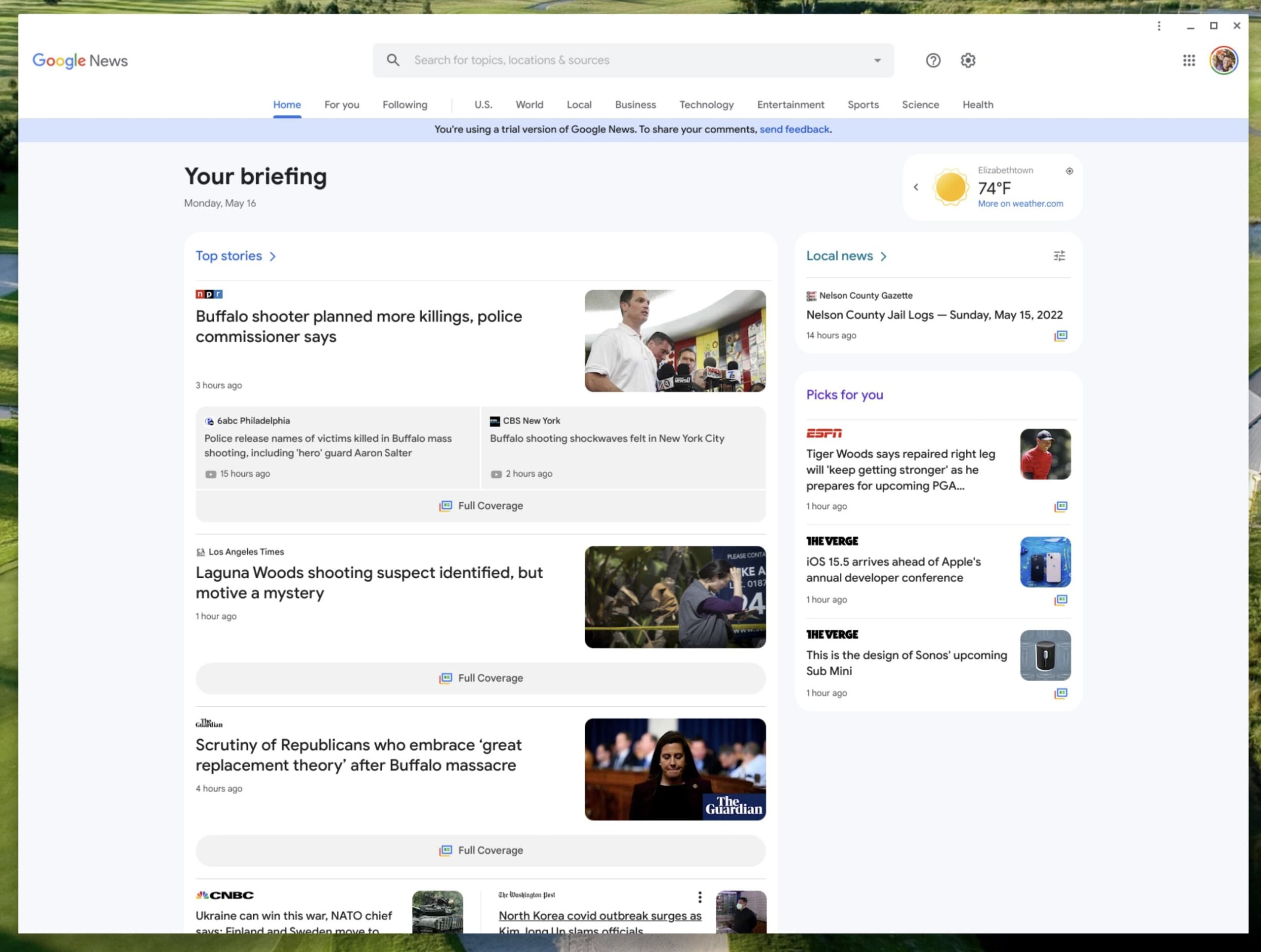
Task: Click video icon on CBS New York story
Action: [496, 474]
